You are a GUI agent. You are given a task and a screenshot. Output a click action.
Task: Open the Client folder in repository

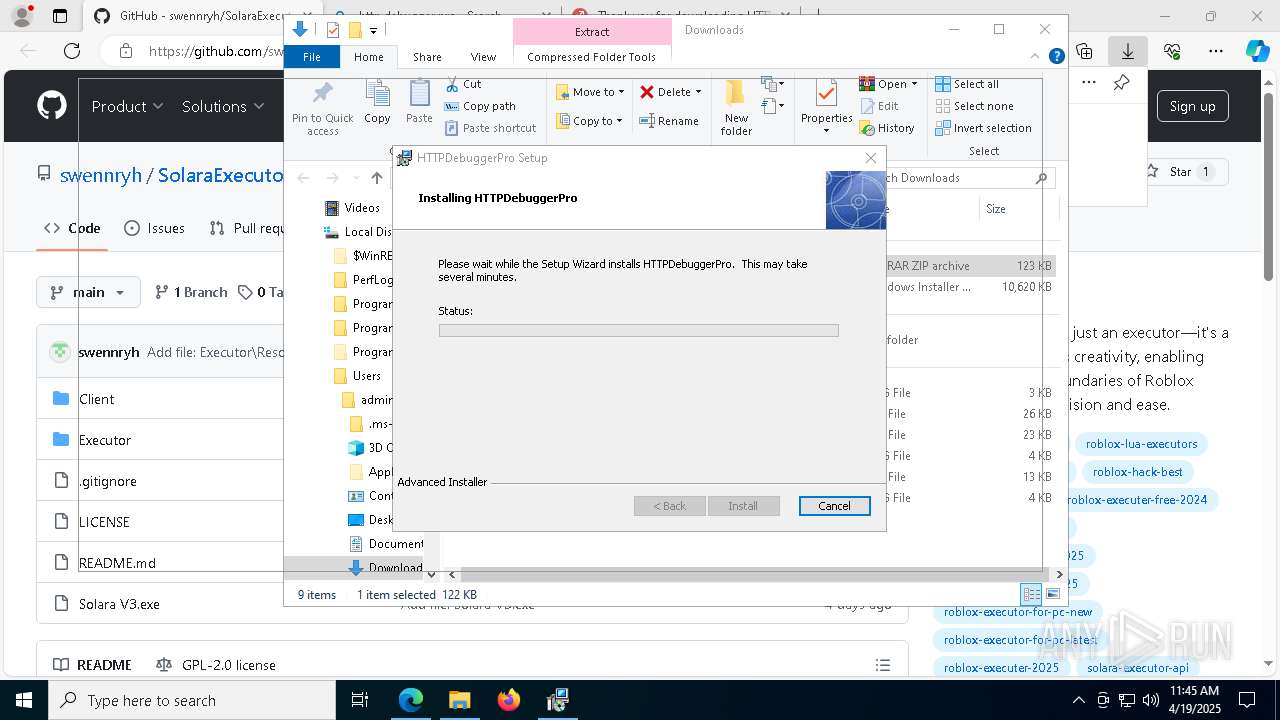[96, 399]
